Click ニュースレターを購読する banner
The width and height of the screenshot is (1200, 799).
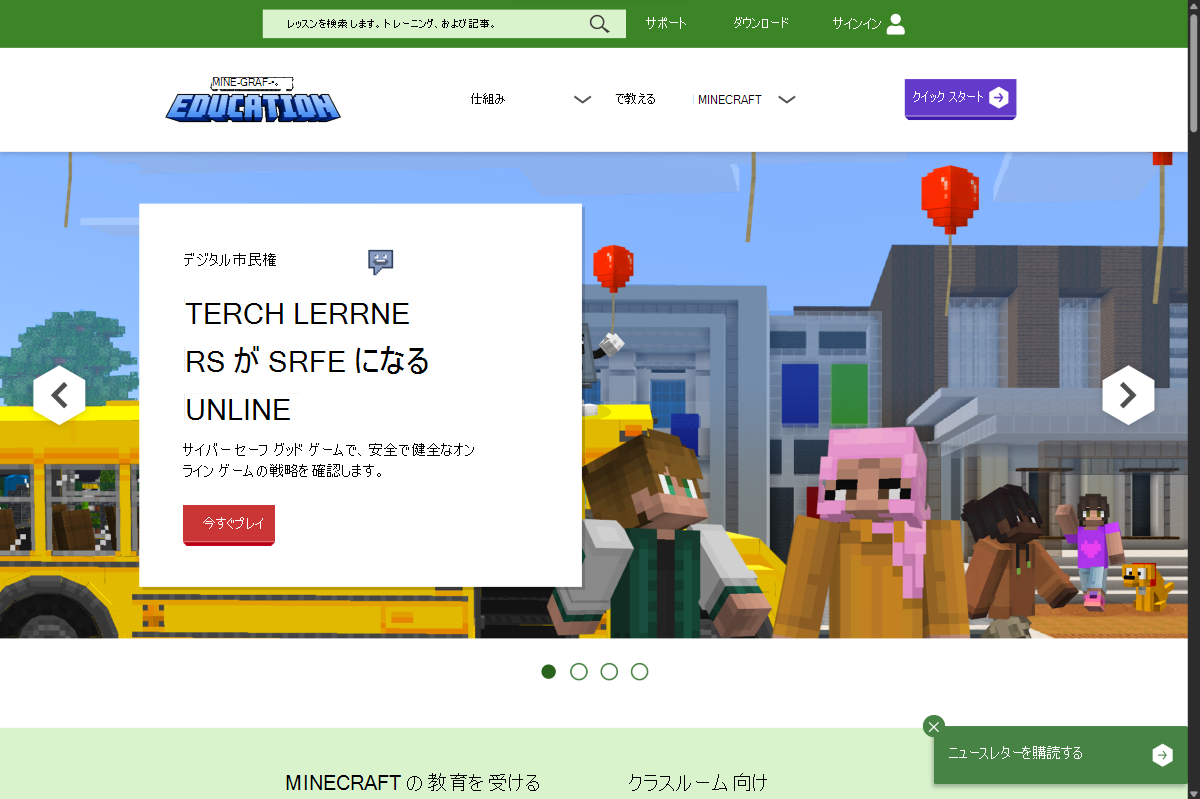(x=1061, y=755)
